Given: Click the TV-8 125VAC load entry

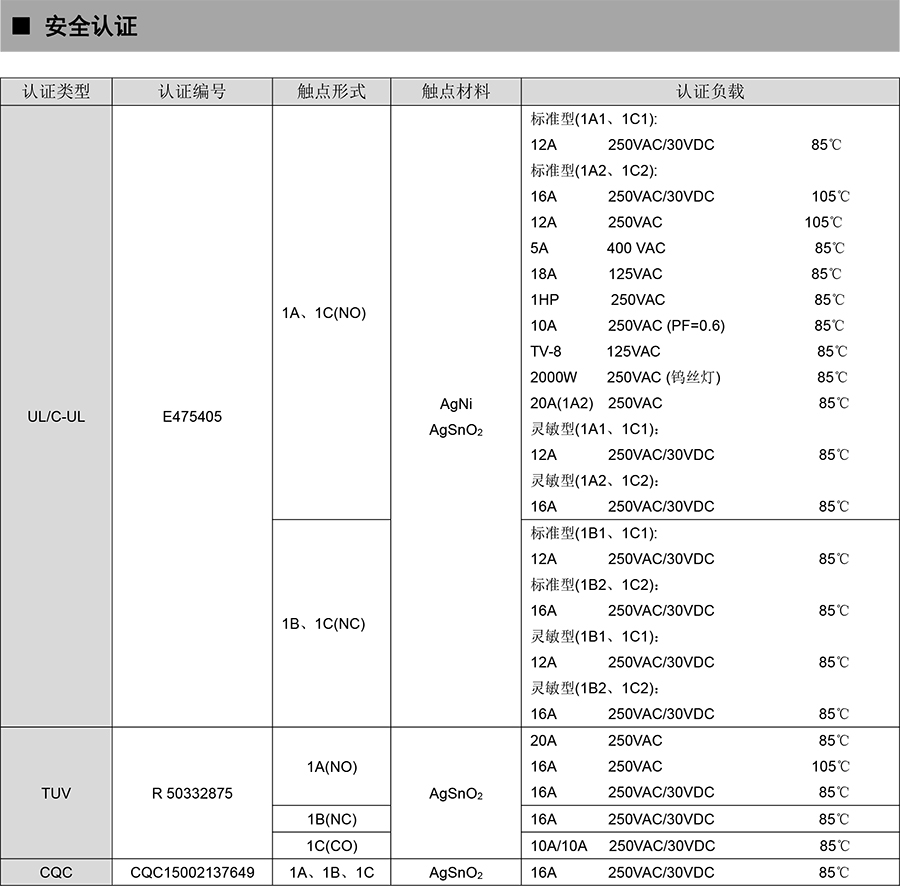Looking at the screenshot, I should coord(595,352).
